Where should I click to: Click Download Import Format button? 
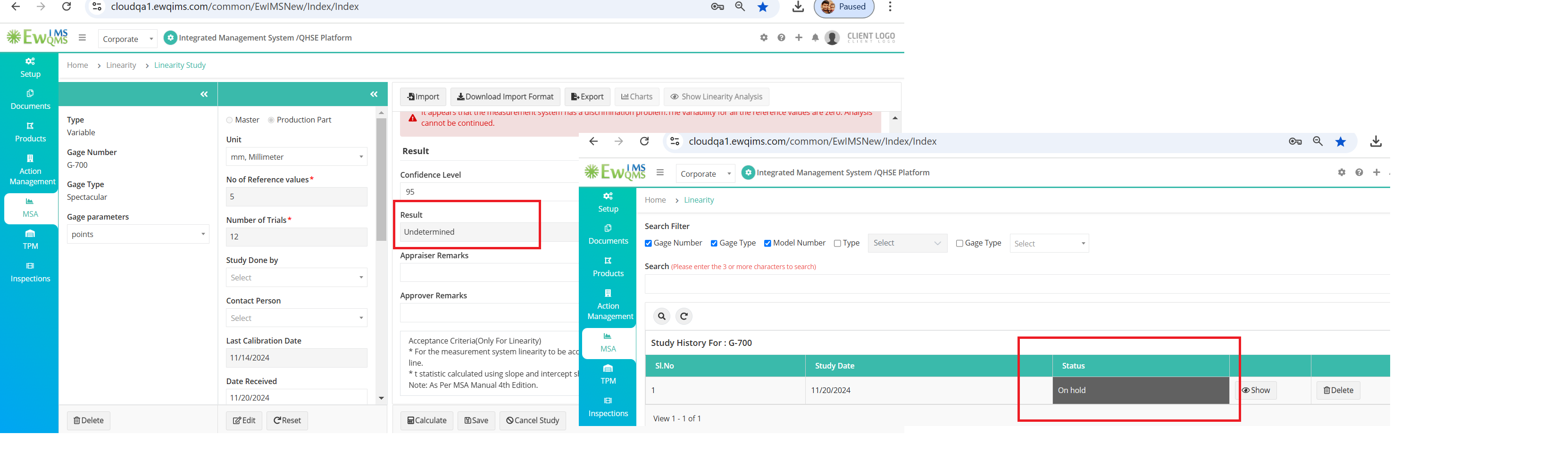pos(505,97)
